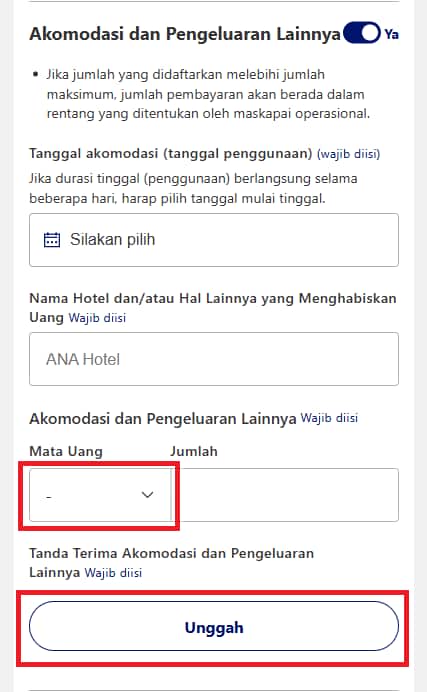
Task: Click Wajib diisi beside the receipt label
Action: (113, 573)
